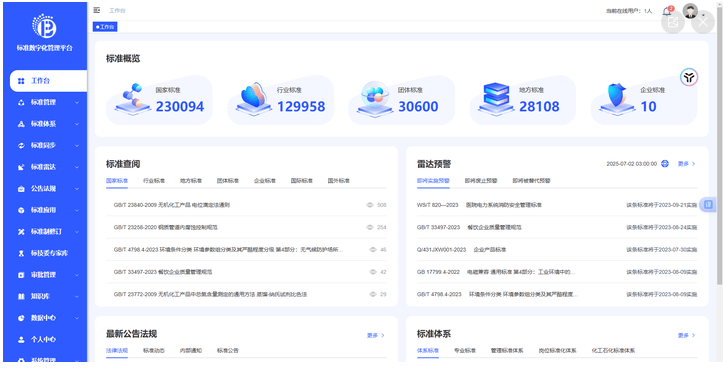This screenshot has width=723, height=370.
Task: Switch to the 国际标准 query tab
Action: click(x=302, y=181)
